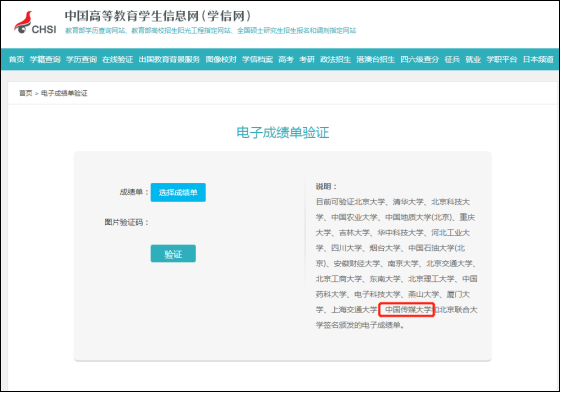Open 就业 navigation item
561x393 pixels.
click(473, 59)
